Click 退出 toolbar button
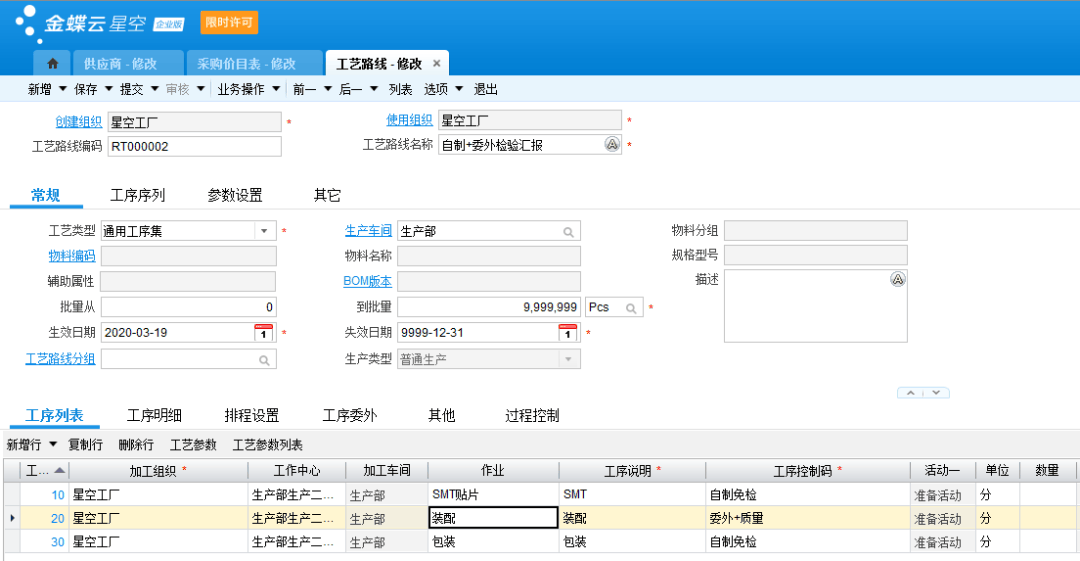Viewport: 1080px width, 561px height. [486, 89]
